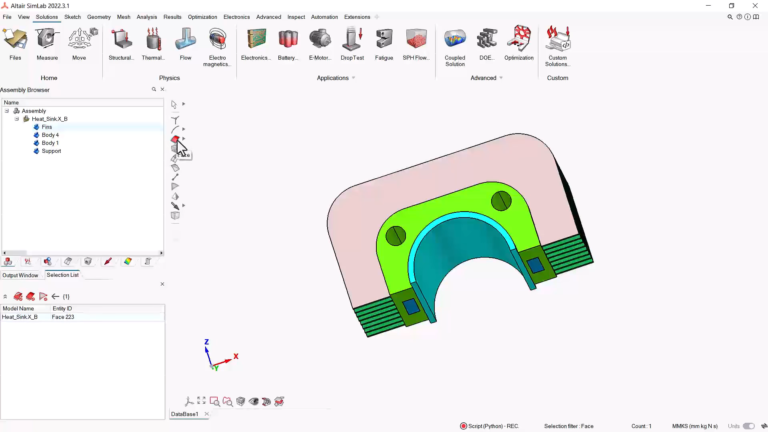
Task: Open the DropTest application
Action: [352, 44]
